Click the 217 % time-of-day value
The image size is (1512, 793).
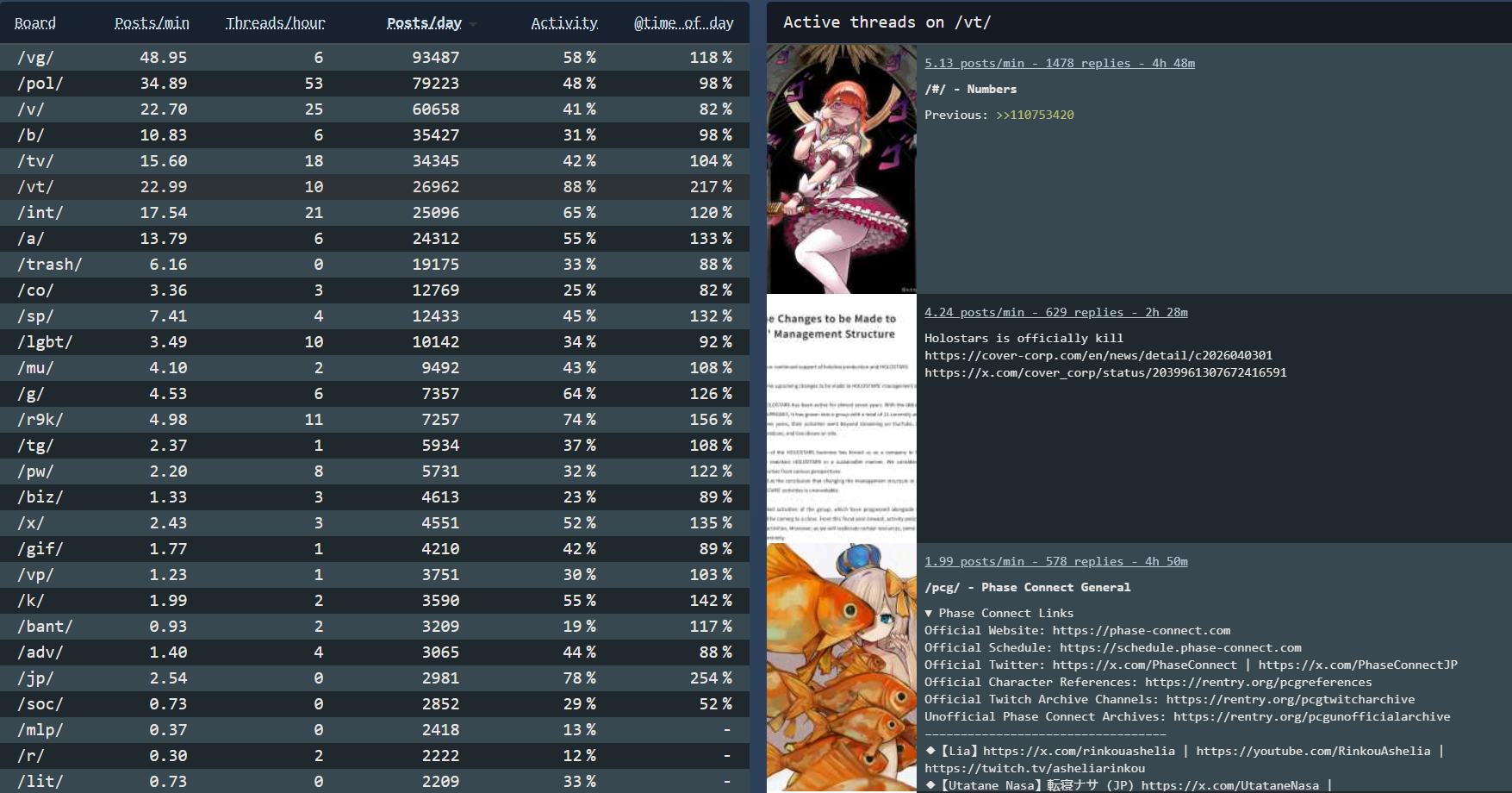[x=711, y=187]
